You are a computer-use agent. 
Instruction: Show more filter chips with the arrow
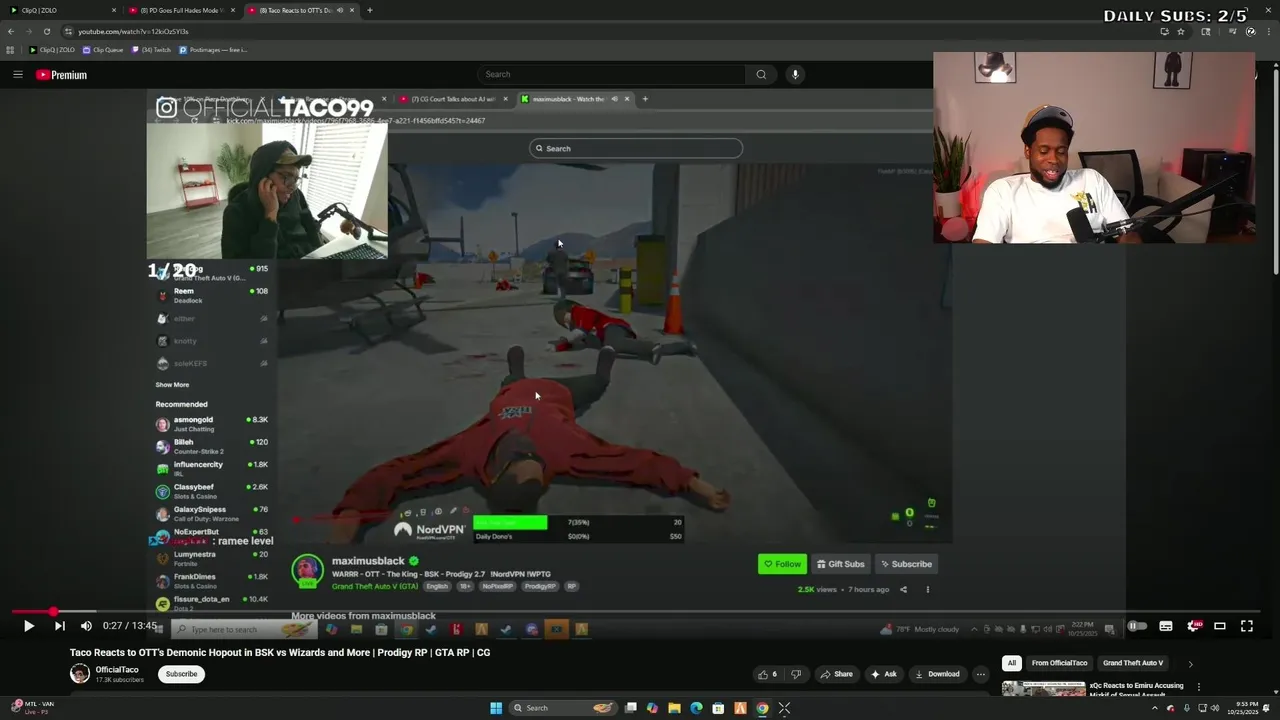pyautogui.click(x=1190, y=663)
